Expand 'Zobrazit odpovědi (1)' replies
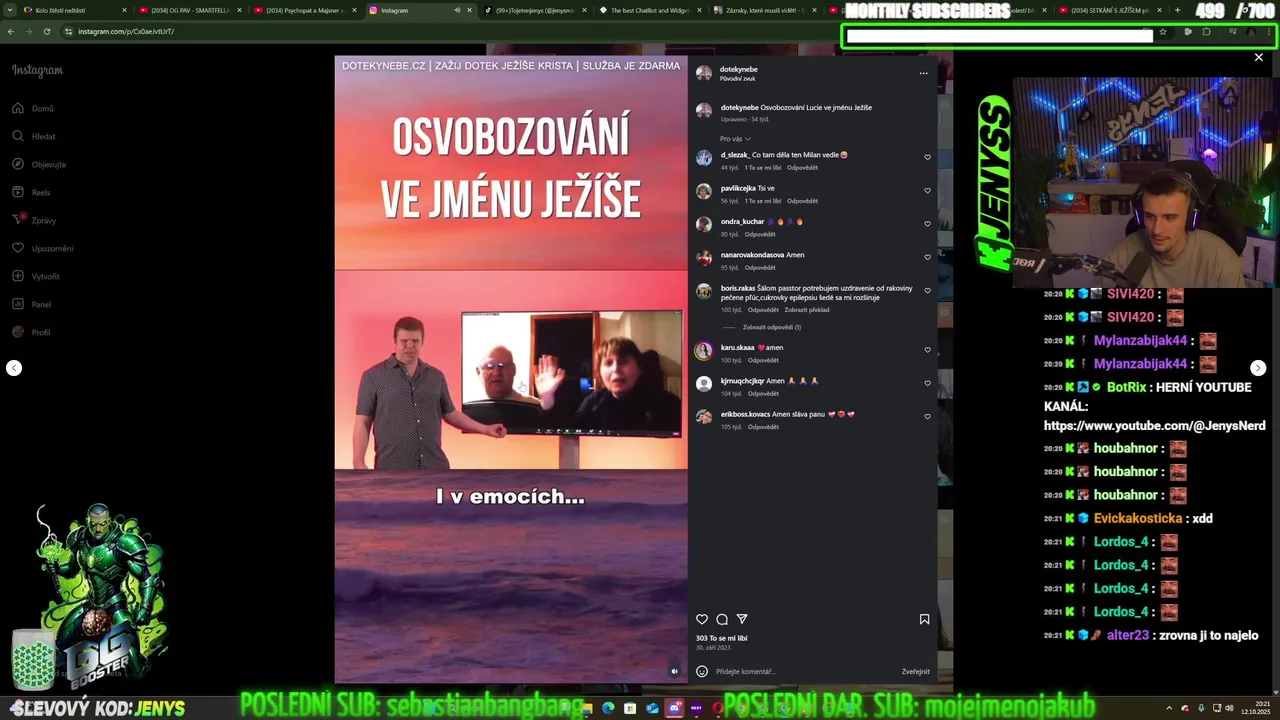 point(771,327)
